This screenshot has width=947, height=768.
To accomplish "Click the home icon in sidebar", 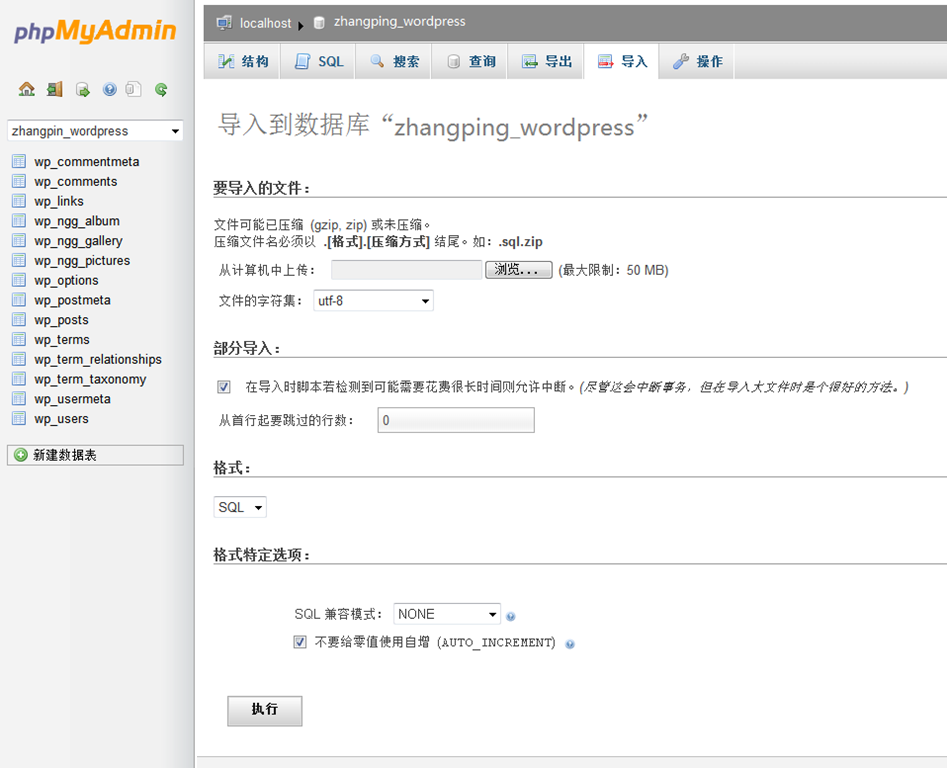I will [x=27, y=90].
